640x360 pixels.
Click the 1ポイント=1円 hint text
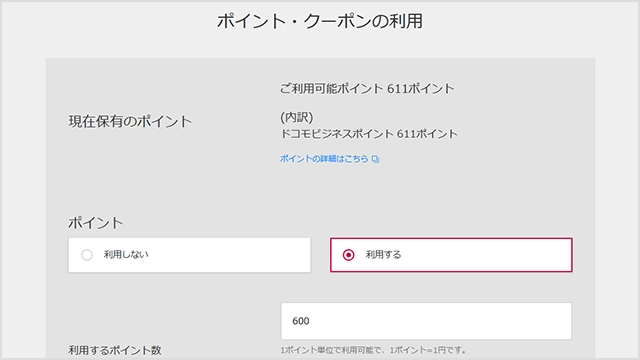click(x=427, y=350)
